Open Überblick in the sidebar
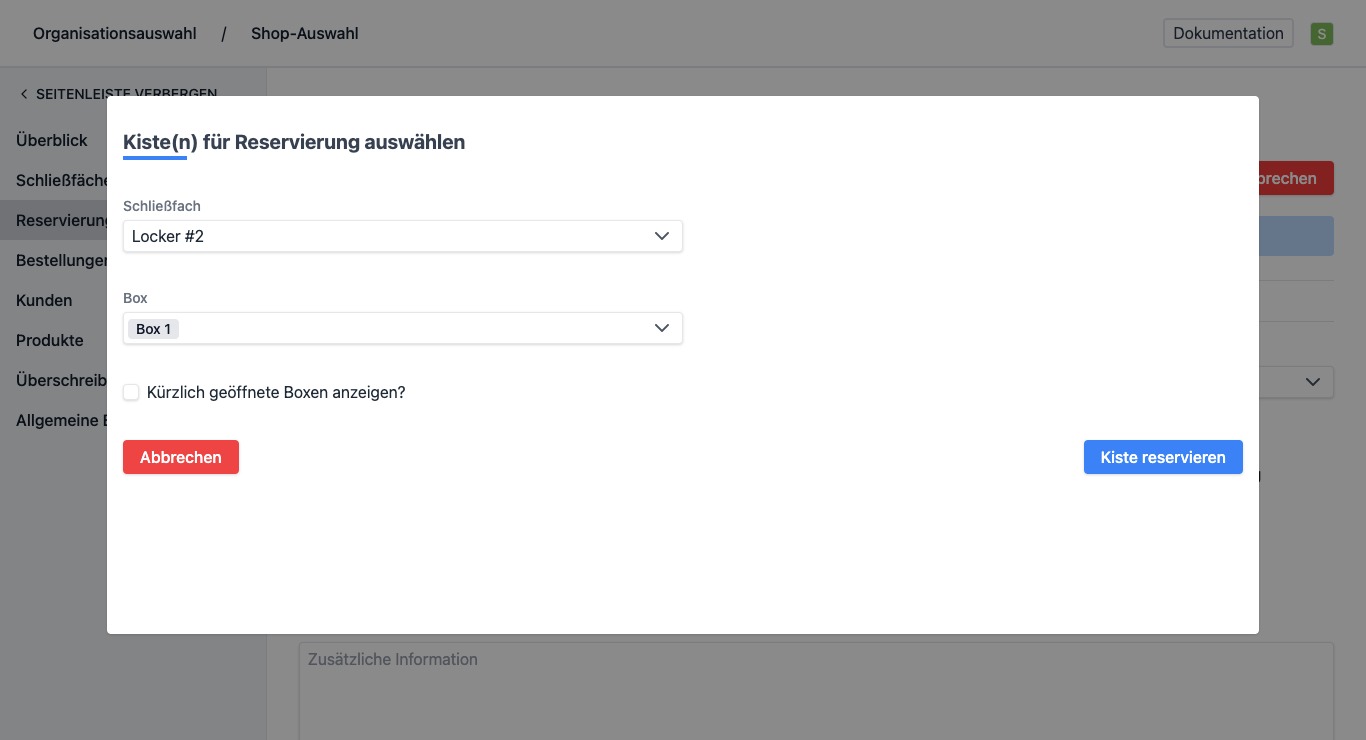 (x=52, y=141)
